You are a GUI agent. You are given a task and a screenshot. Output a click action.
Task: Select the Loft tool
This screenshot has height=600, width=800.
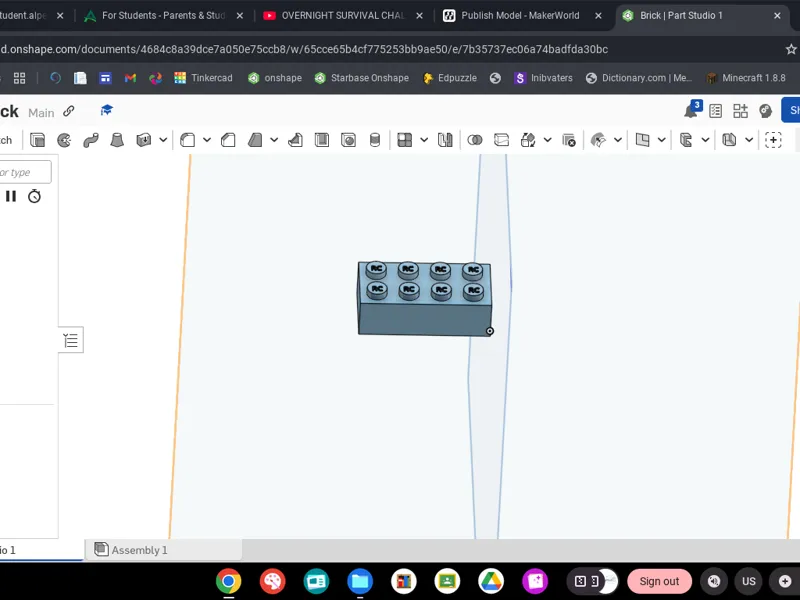click(117, 140)
